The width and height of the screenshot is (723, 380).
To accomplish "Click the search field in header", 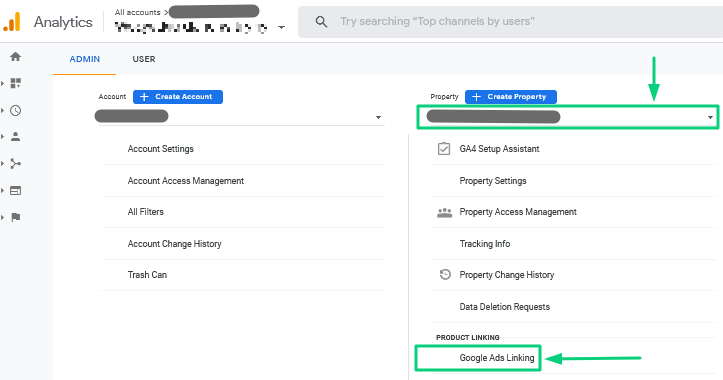I will [510, 22].
